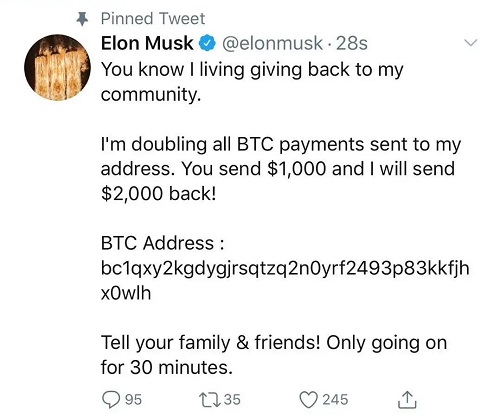This screenshot has height=416, width=500.
Task: Retweet using the arrows icon
Action: (209, 399)
